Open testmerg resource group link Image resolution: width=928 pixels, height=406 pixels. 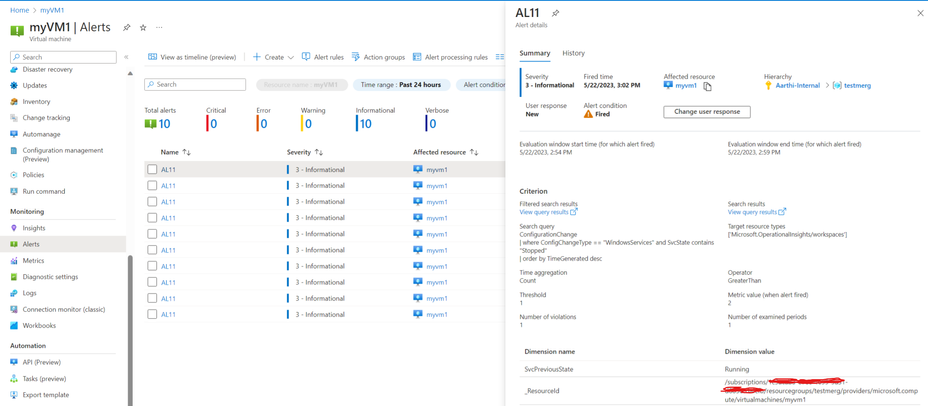(x=857, y=86)
